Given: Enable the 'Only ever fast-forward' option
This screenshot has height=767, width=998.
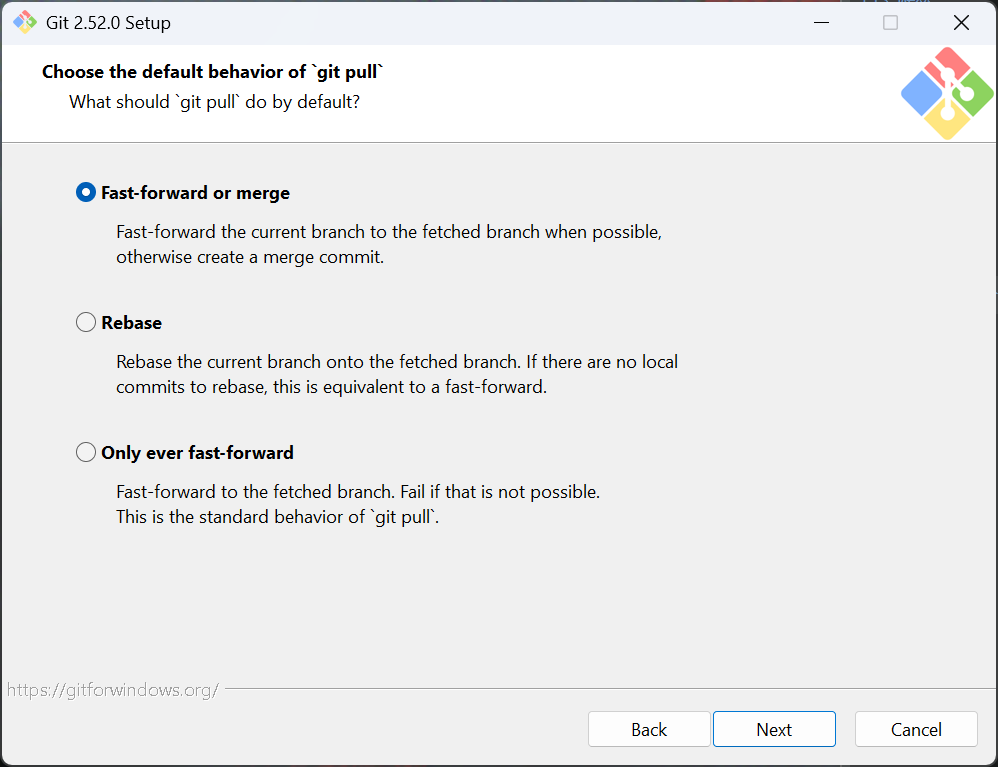Looking at the screenshot, I should click(86, 453).
